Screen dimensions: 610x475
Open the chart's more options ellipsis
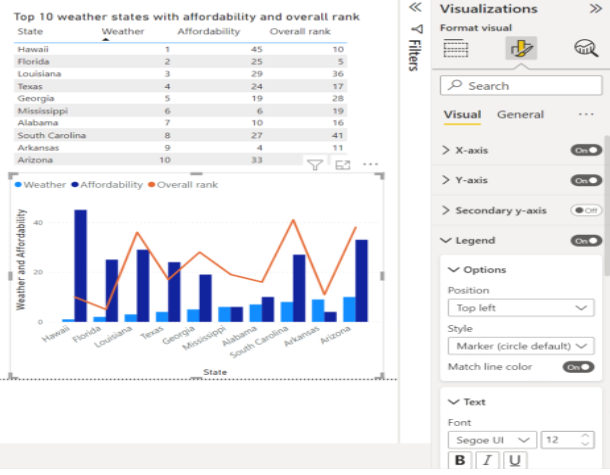371,165
